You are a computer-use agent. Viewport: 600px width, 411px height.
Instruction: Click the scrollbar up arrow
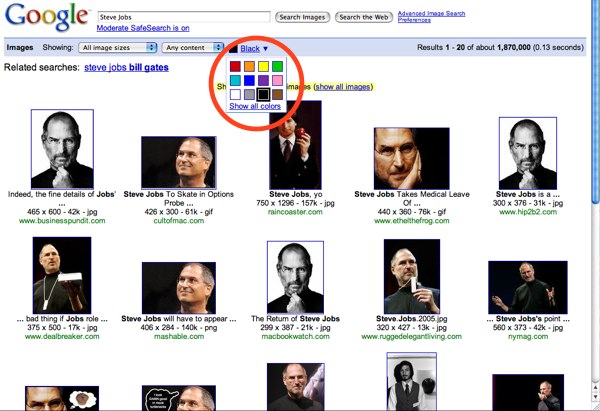pyautogui.click(x=596, y=388)
